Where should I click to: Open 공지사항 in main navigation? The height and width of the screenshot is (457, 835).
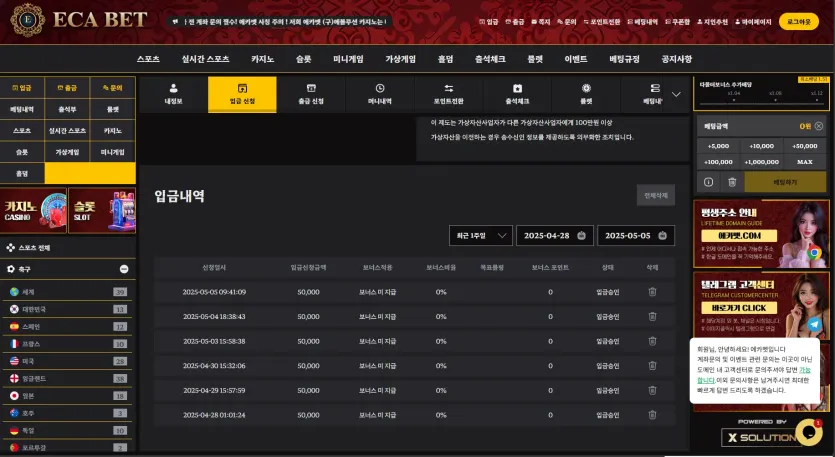pyautogui.click(x=676, y=59)
